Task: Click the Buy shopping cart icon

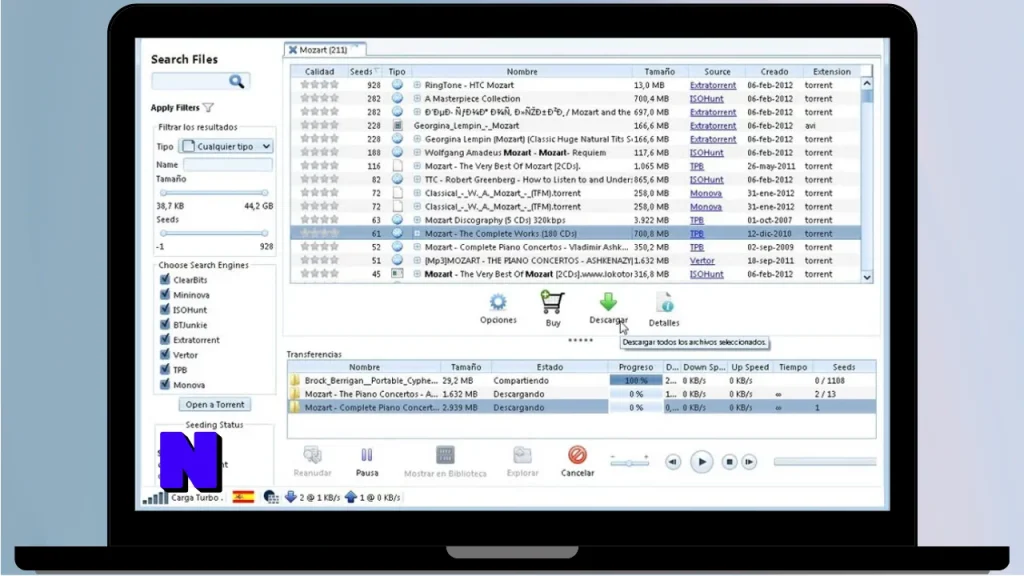Action: pyautogui.click(x=552, y=303)
